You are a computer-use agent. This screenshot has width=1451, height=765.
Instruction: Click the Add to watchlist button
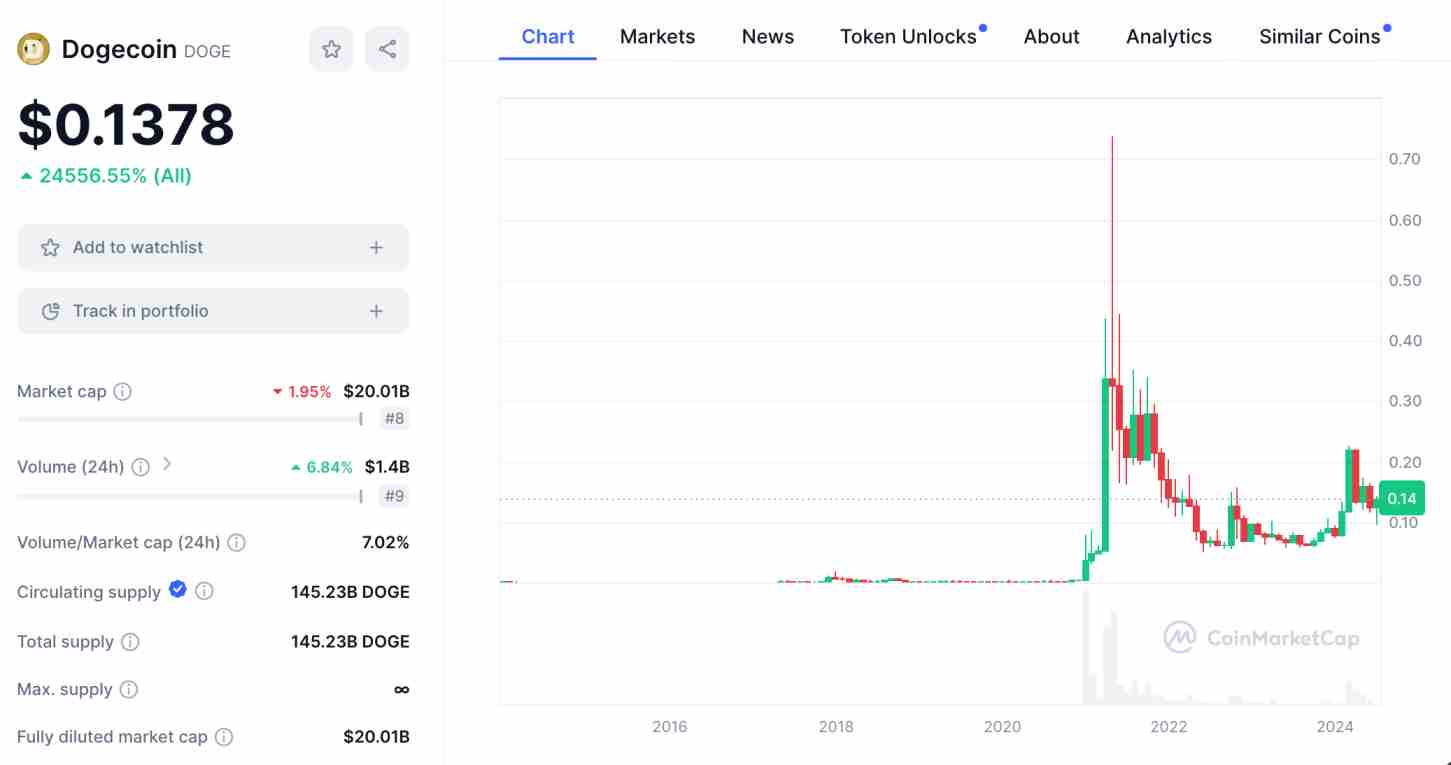point(213,247)
